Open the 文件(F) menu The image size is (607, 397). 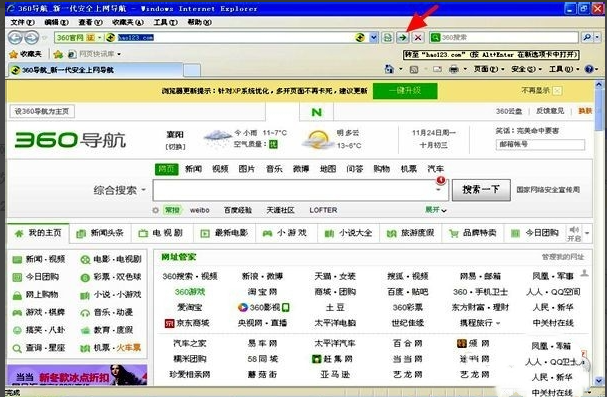(x=22, y=22)
